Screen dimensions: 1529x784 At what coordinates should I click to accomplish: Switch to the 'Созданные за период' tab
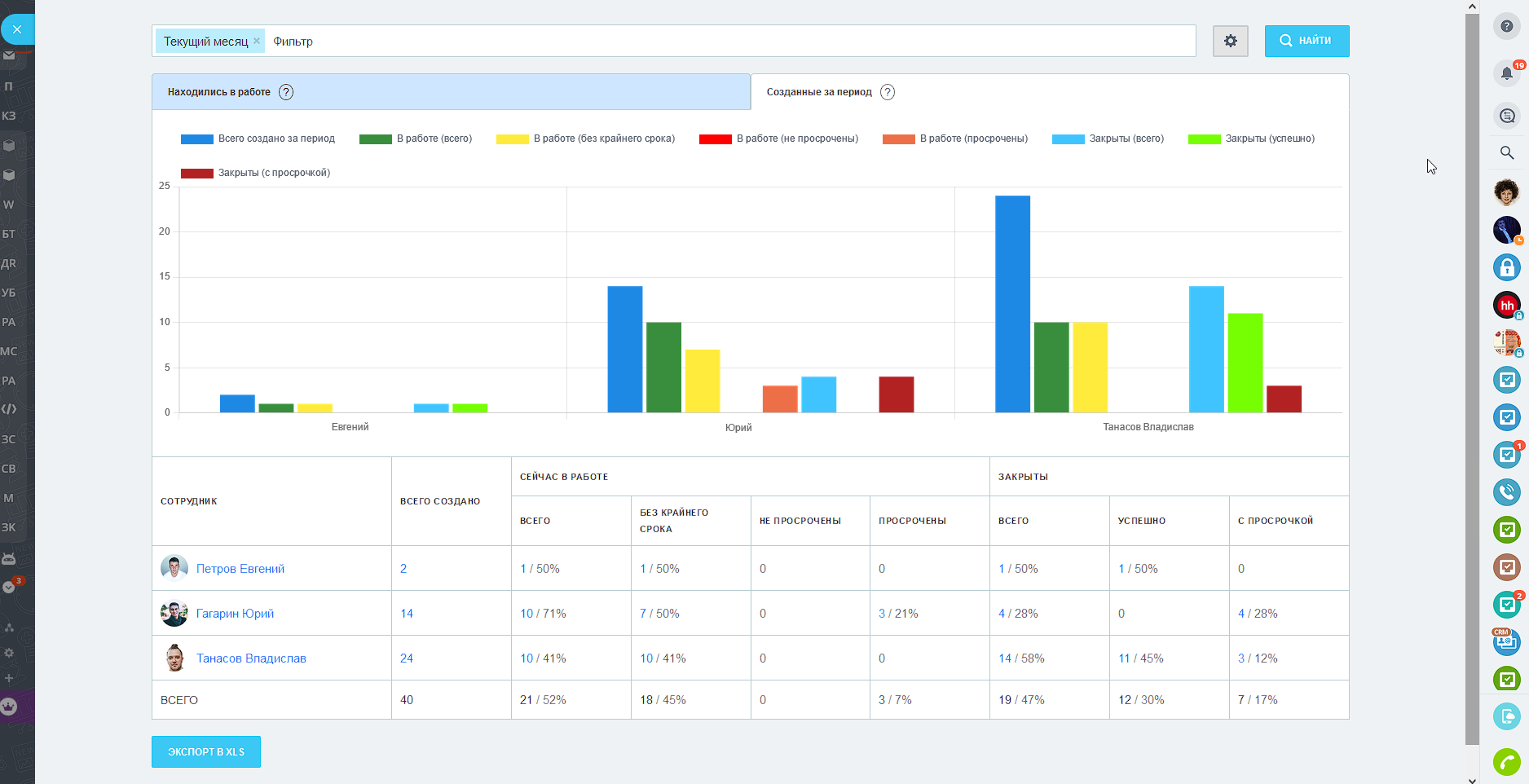(818, 92)
